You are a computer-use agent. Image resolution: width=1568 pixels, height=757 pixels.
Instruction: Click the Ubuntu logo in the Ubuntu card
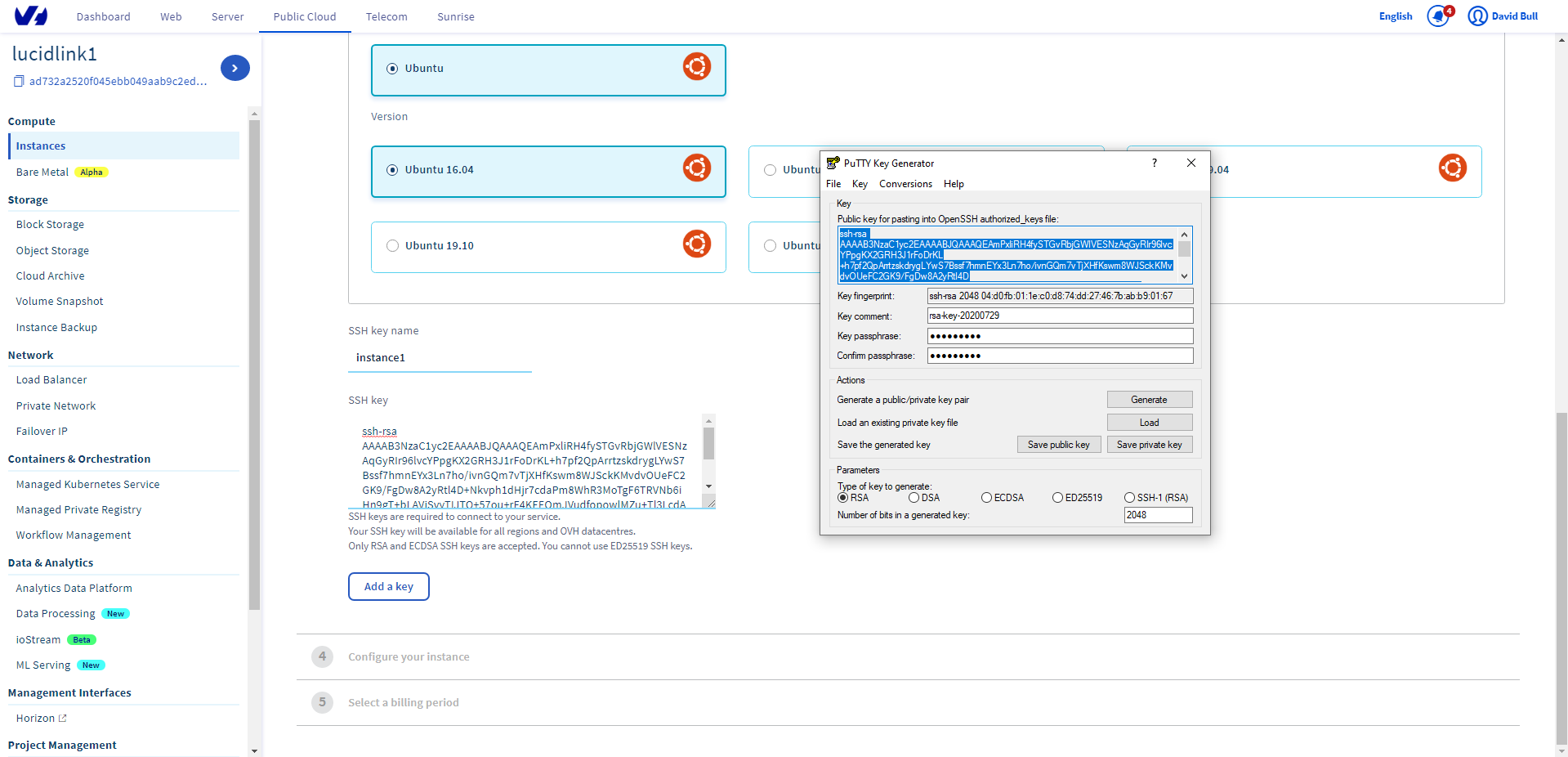tap(697, 67)
